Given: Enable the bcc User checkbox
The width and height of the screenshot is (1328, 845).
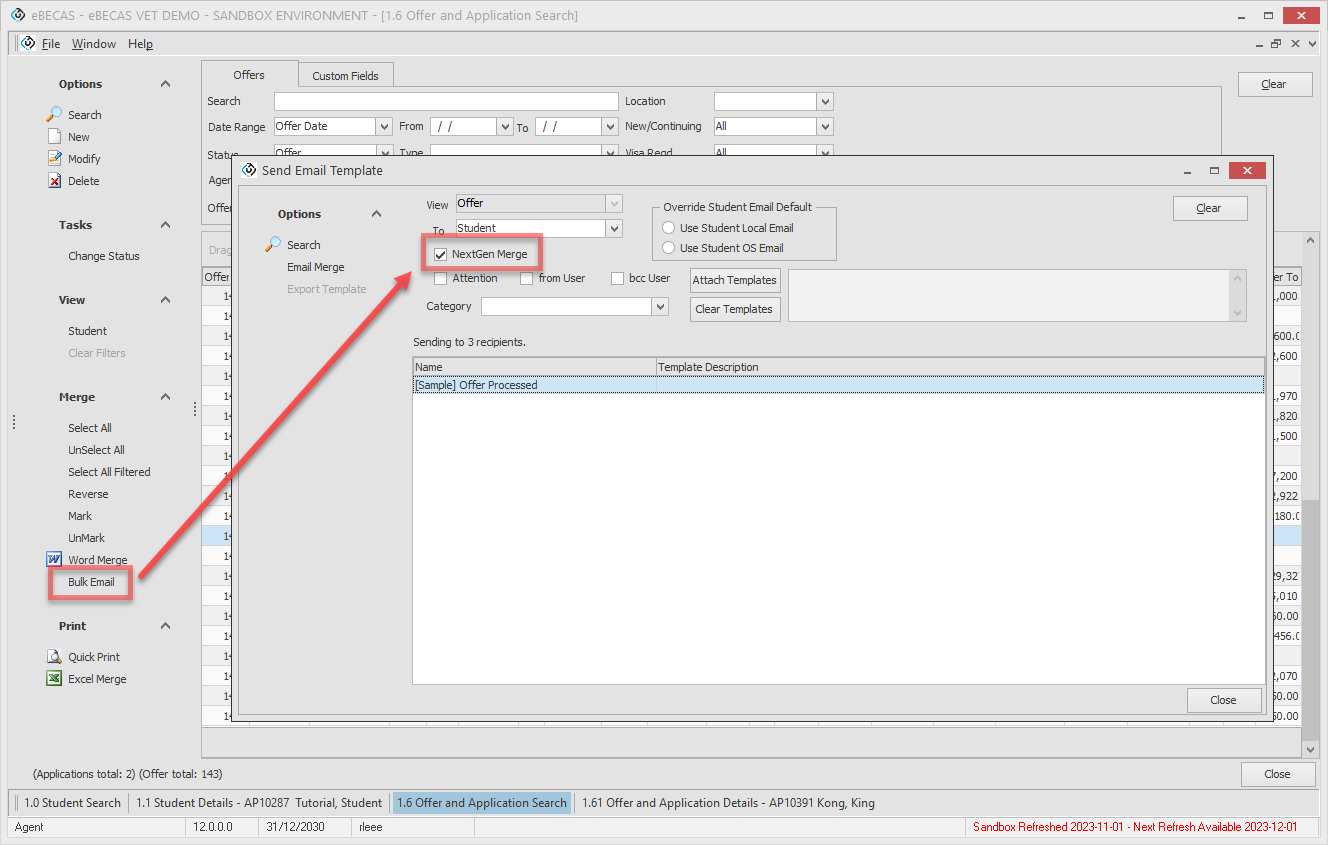Looking at the screenshot, I should 618,279.
